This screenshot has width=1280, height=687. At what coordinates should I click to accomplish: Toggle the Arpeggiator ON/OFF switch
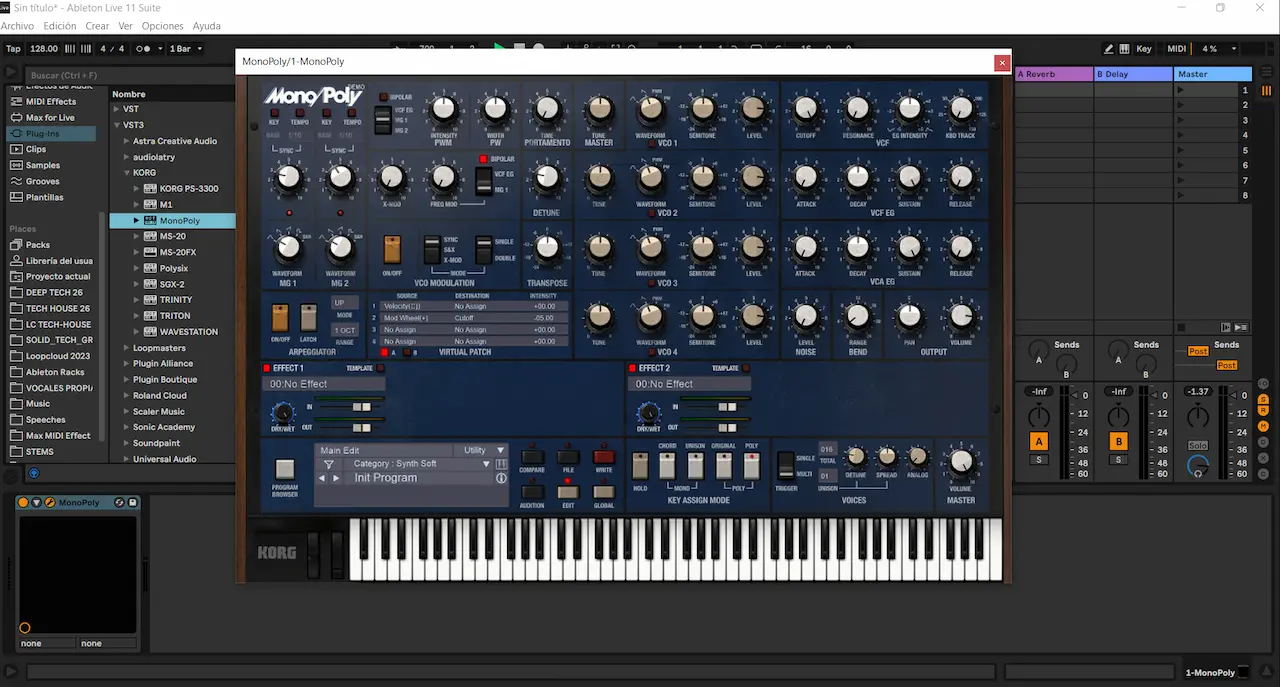280,318
